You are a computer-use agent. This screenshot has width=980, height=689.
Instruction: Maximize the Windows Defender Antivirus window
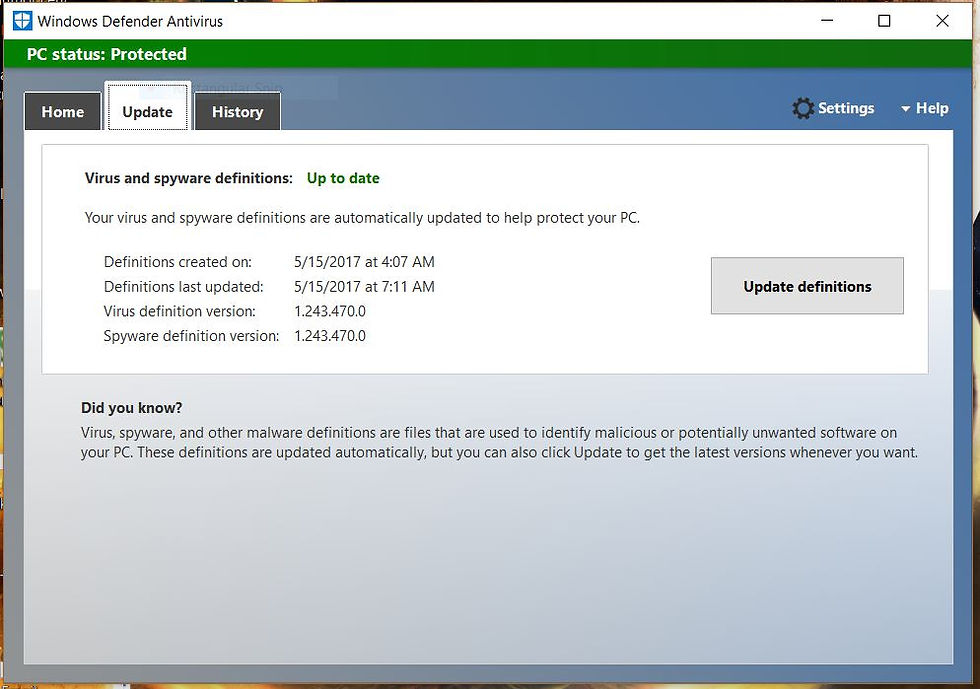pyautogui.click(x=884, y=21)
